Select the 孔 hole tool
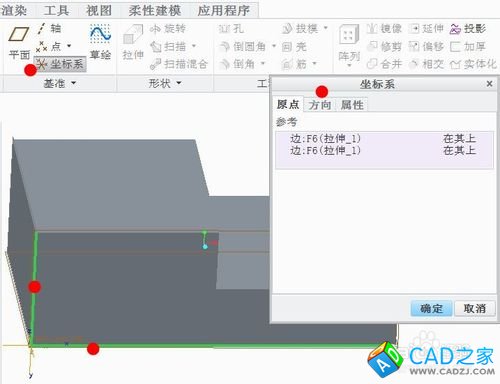Viewport: 500px width, 384px height. (x=231, y=29)
